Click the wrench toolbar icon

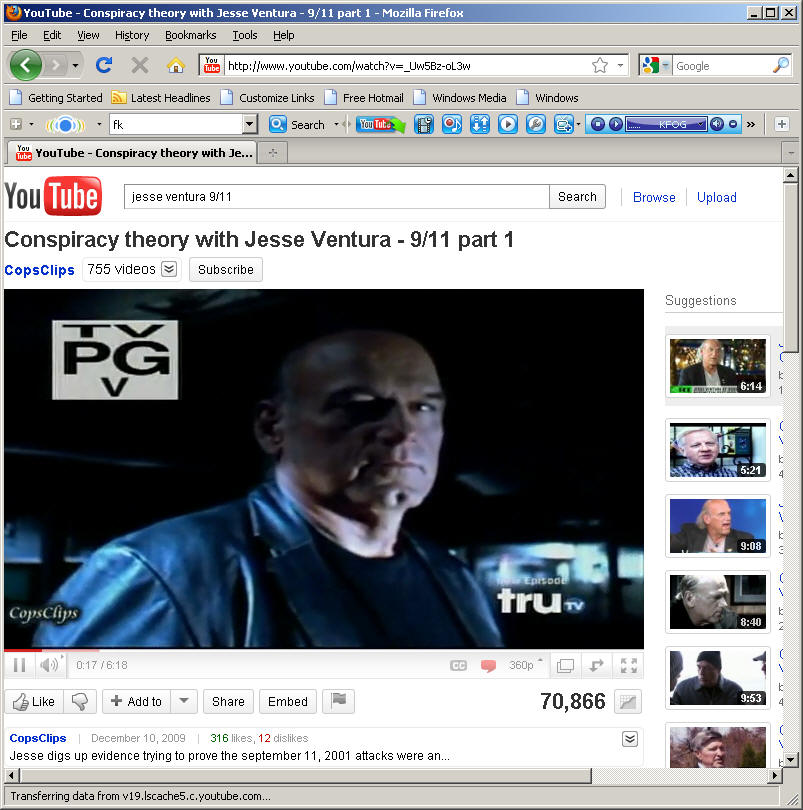pos(536,124)
